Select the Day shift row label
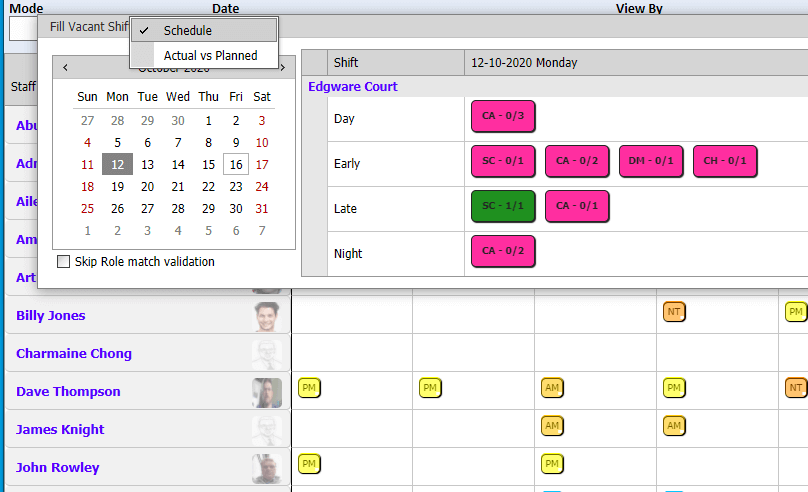Screen dimensions: 808x492 click(x=344, y=119)
